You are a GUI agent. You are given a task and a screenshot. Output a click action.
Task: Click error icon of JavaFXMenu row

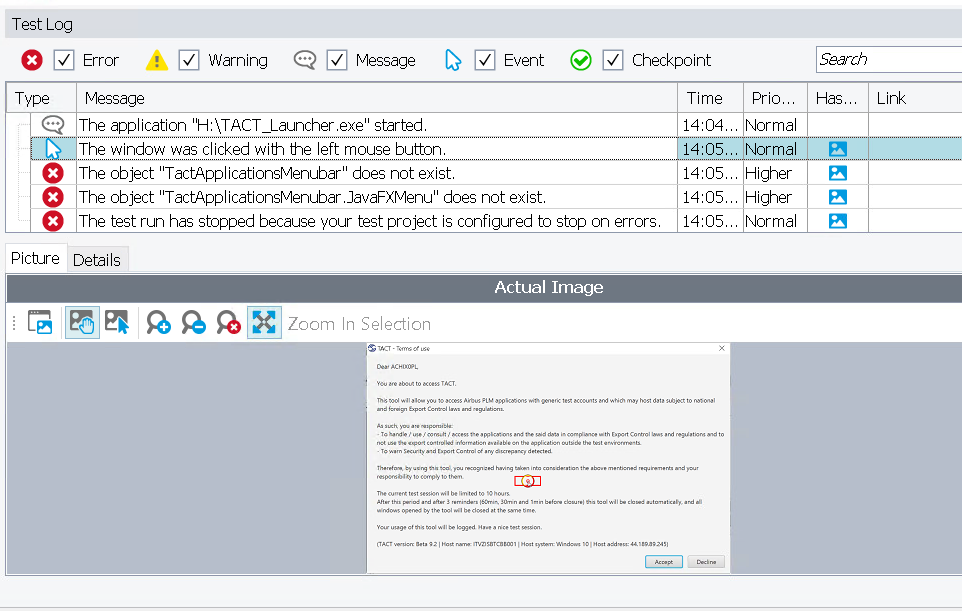53,197
